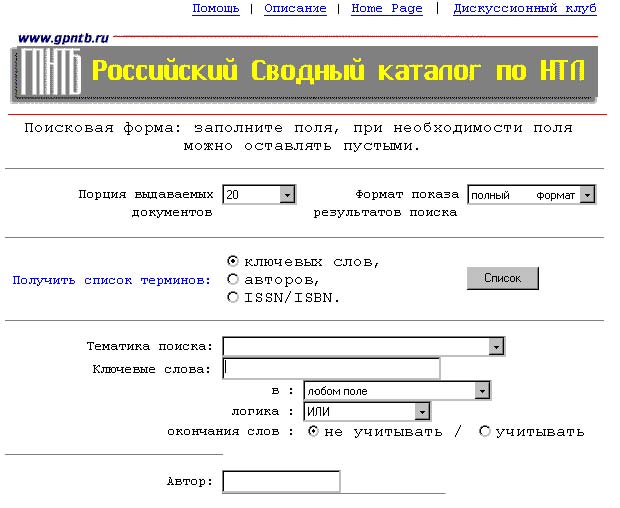Click the www.gpntb.ru site label

(63, 38)
